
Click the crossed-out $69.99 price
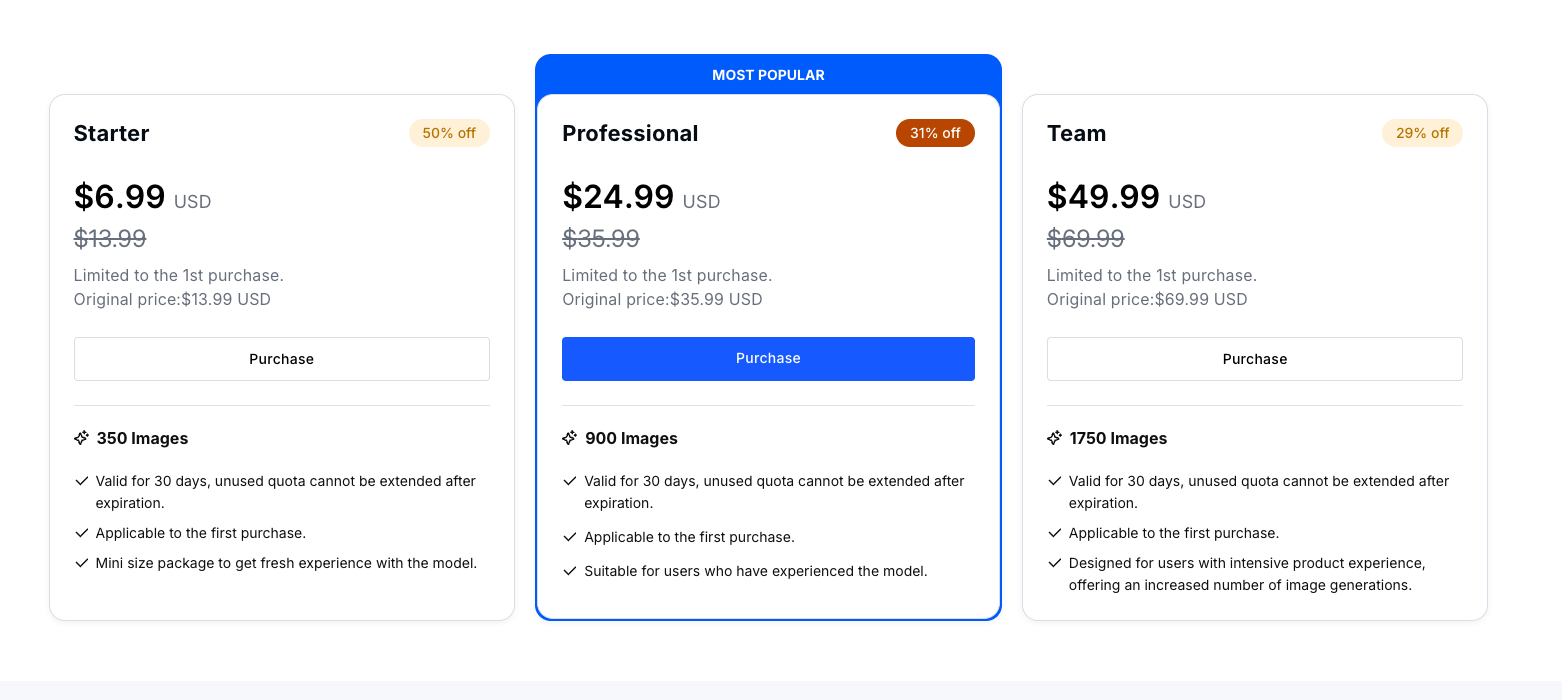click(1085, 239)
